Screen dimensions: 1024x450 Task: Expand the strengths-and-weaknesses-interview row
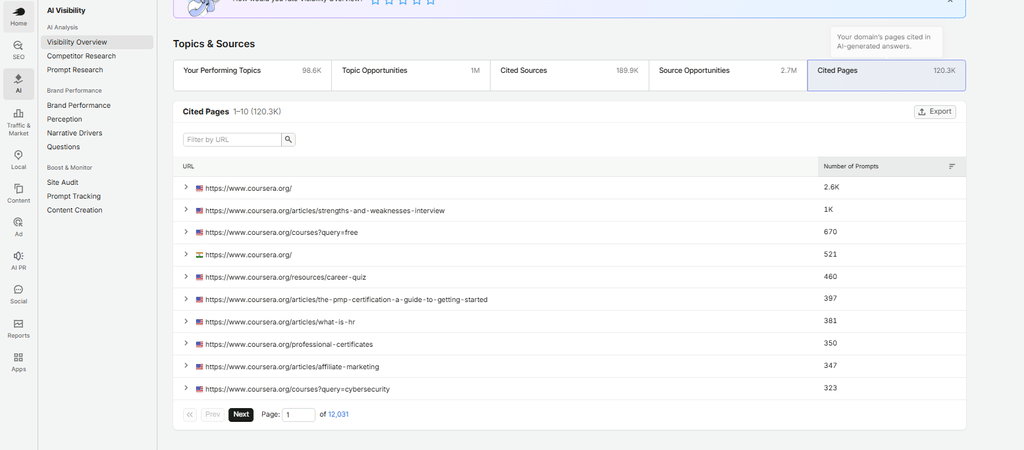[186, 210]
